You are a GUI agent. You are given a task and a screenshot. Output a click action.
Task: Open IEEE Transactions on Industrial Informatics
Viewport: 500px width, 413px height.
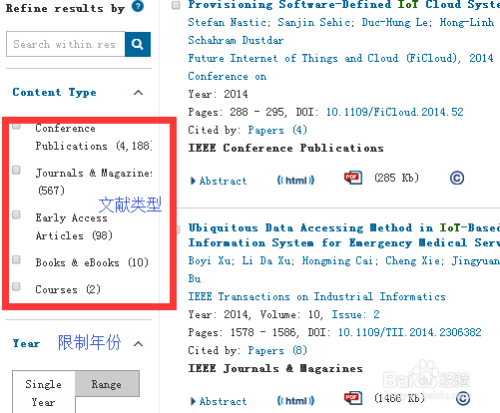click(x=317, y=296)
